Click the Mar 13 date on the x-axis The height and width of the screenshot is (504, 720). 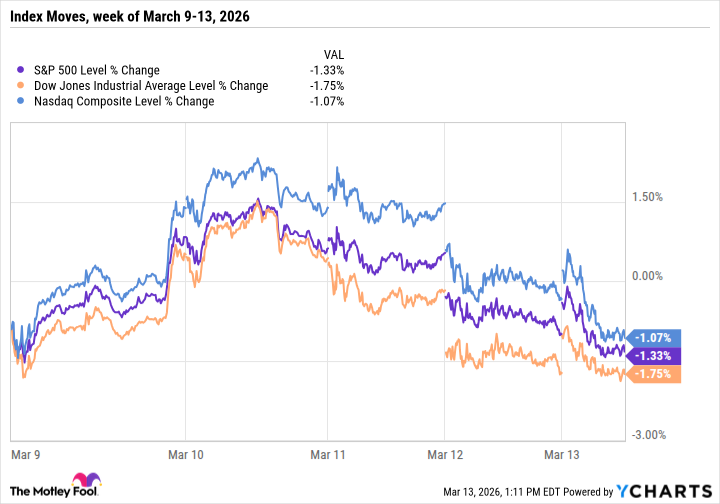pyautogui.click(x=562, y=453)
